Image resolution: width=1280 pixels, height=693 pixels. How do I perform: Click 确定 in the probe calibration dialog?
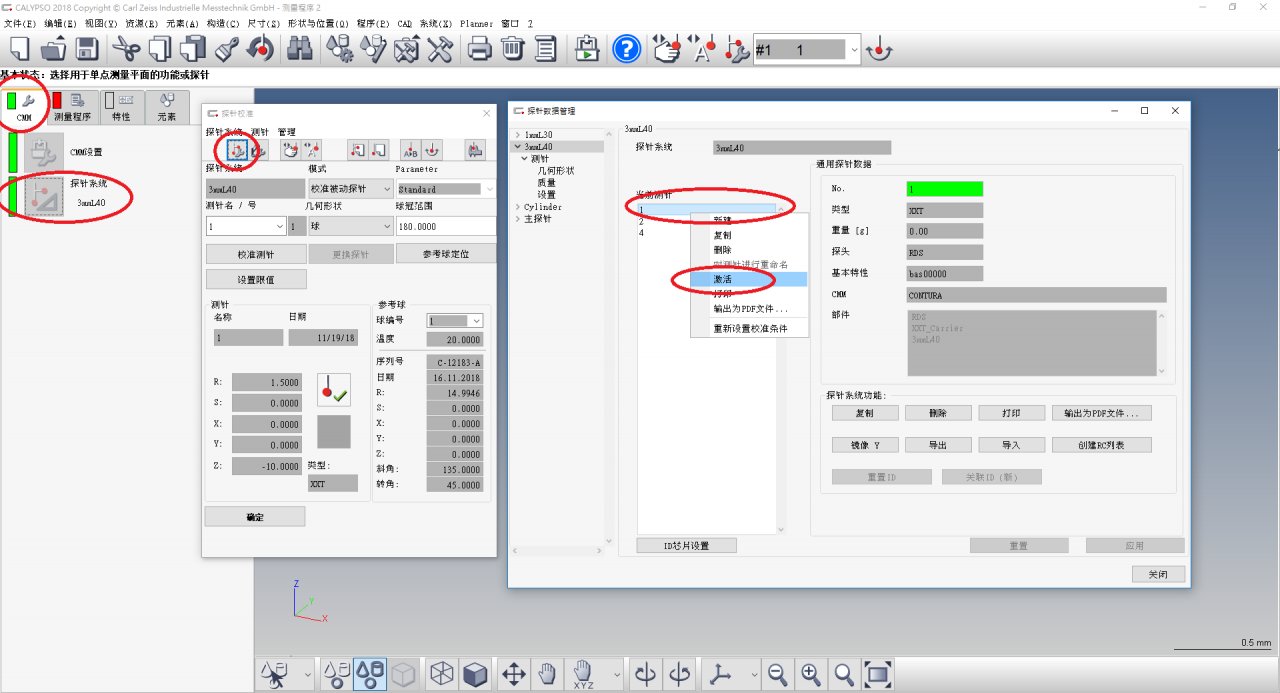[x=255, y=516]
